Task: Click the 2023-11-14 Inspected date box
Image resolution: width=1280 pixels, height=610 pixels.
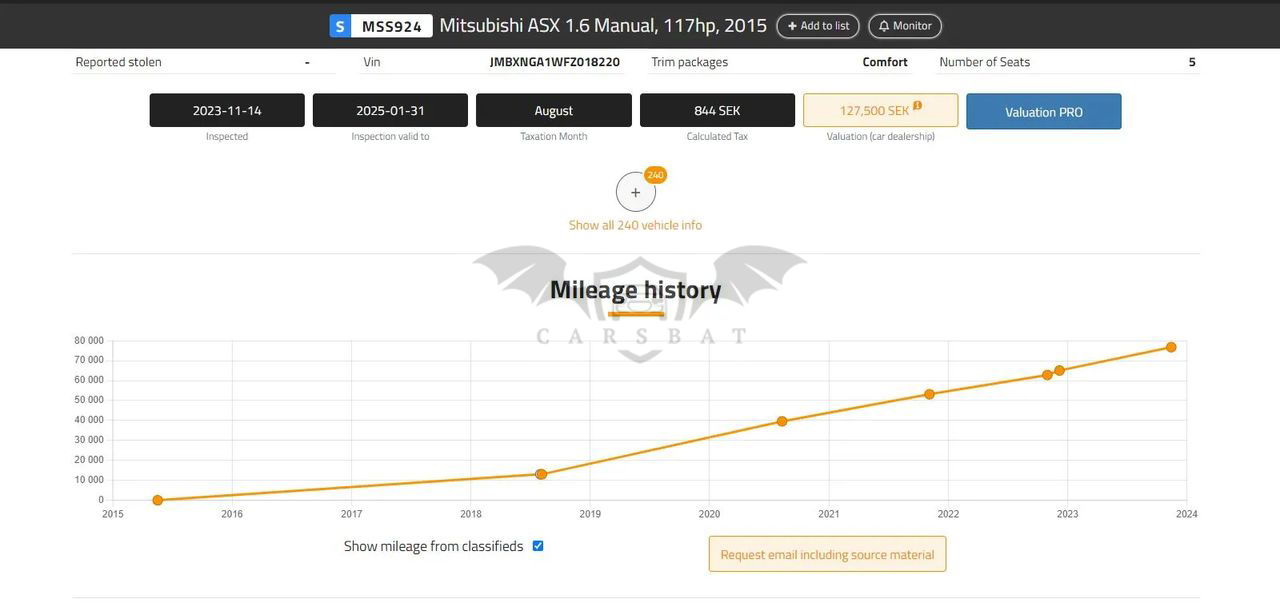Action: 227,111
